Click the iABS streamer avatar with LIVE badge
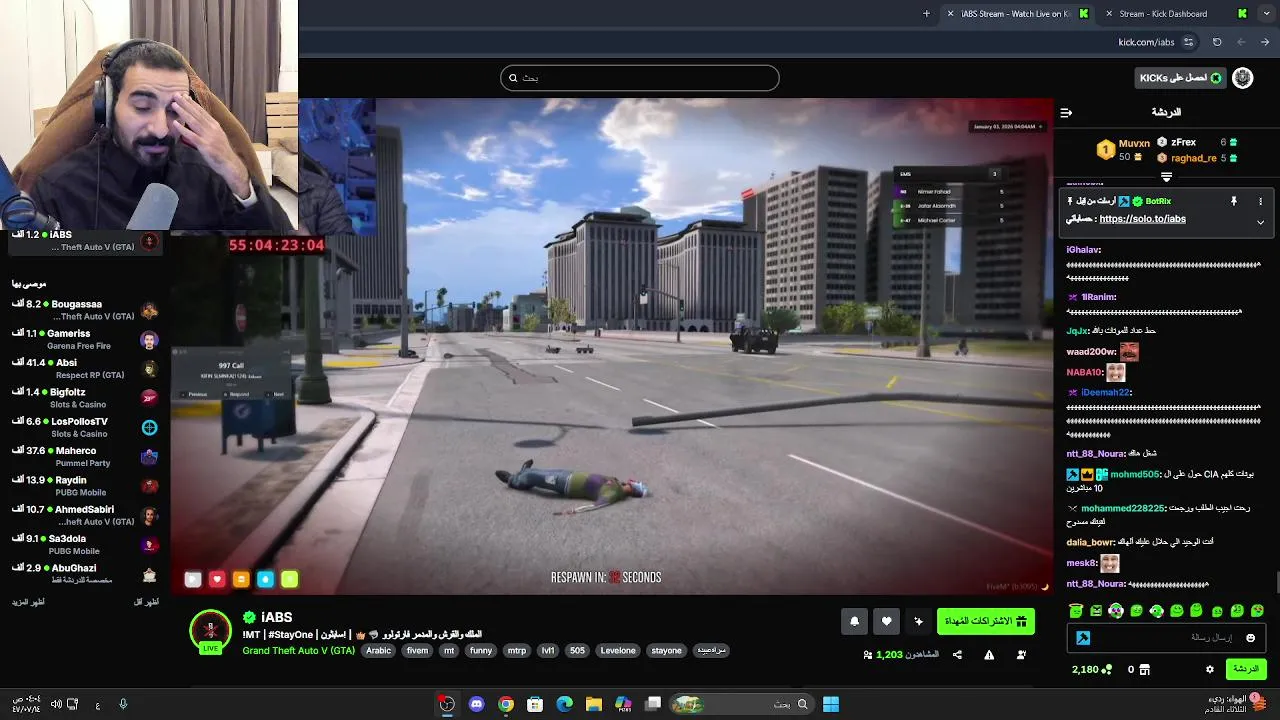Screen dimensions: 1280x720 (x=210, y=631)
